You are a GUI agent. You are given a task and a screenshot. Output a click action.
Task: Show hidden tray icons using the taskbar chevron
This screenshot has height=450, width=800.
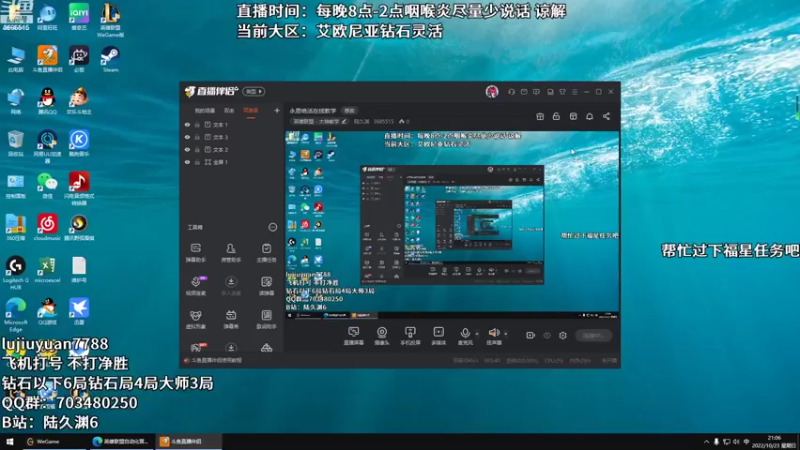pos(707,442)
